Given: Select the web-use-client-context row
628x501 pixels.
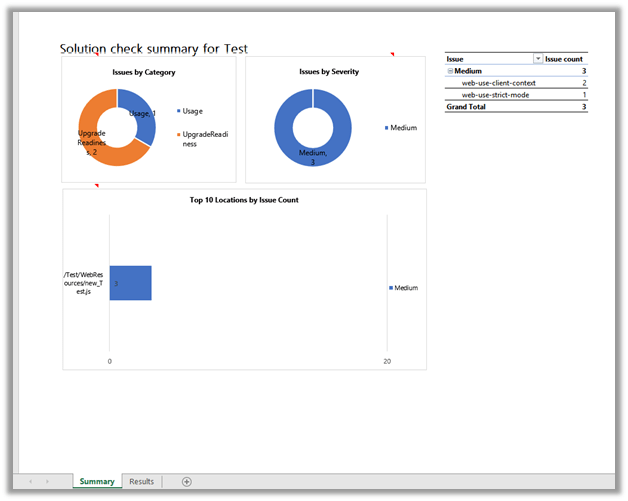Looking at the screenshot, I should [x=498, y=83].
